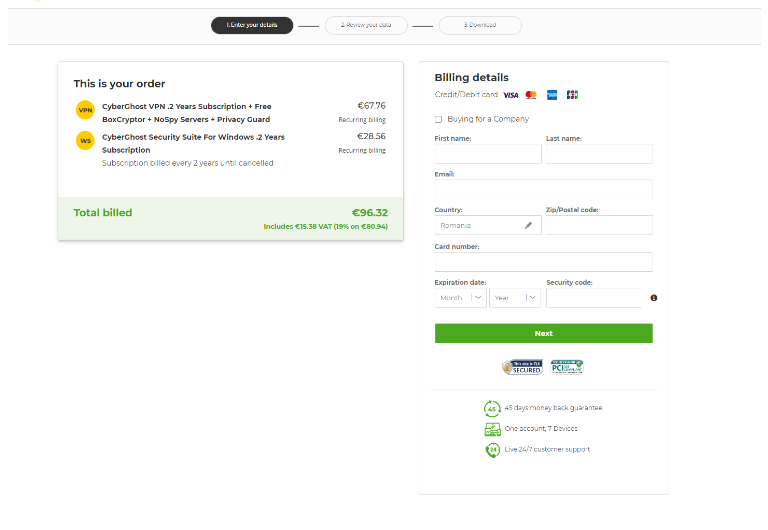Focus the First name field
768x530 pixels.
point(488,154)
